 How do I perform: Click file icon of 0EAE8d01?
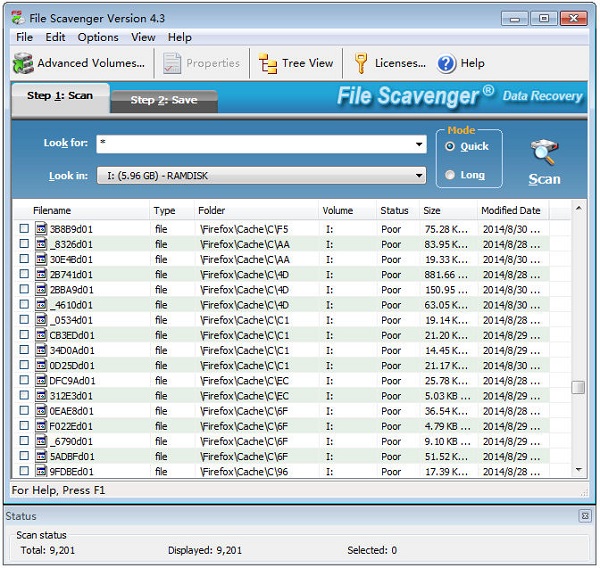click(x=41, y=411)
